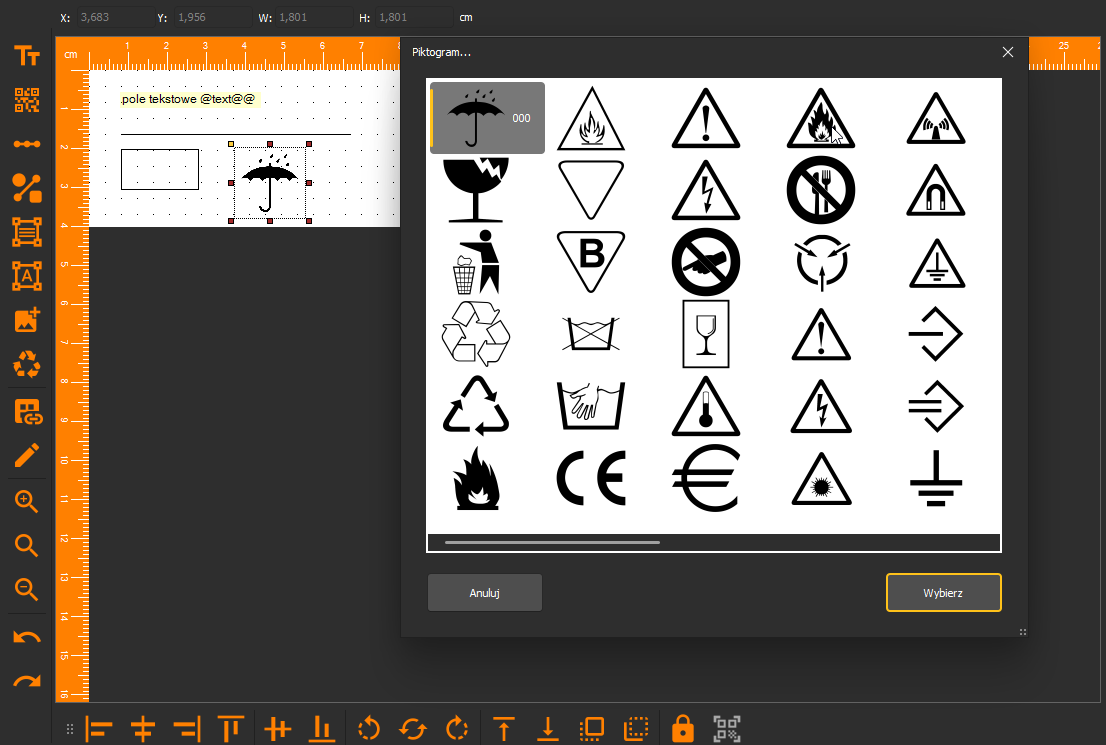Click the pencil edit tool
The height and width of the screenshot is (745, 1106).
(x=27, y=456)
